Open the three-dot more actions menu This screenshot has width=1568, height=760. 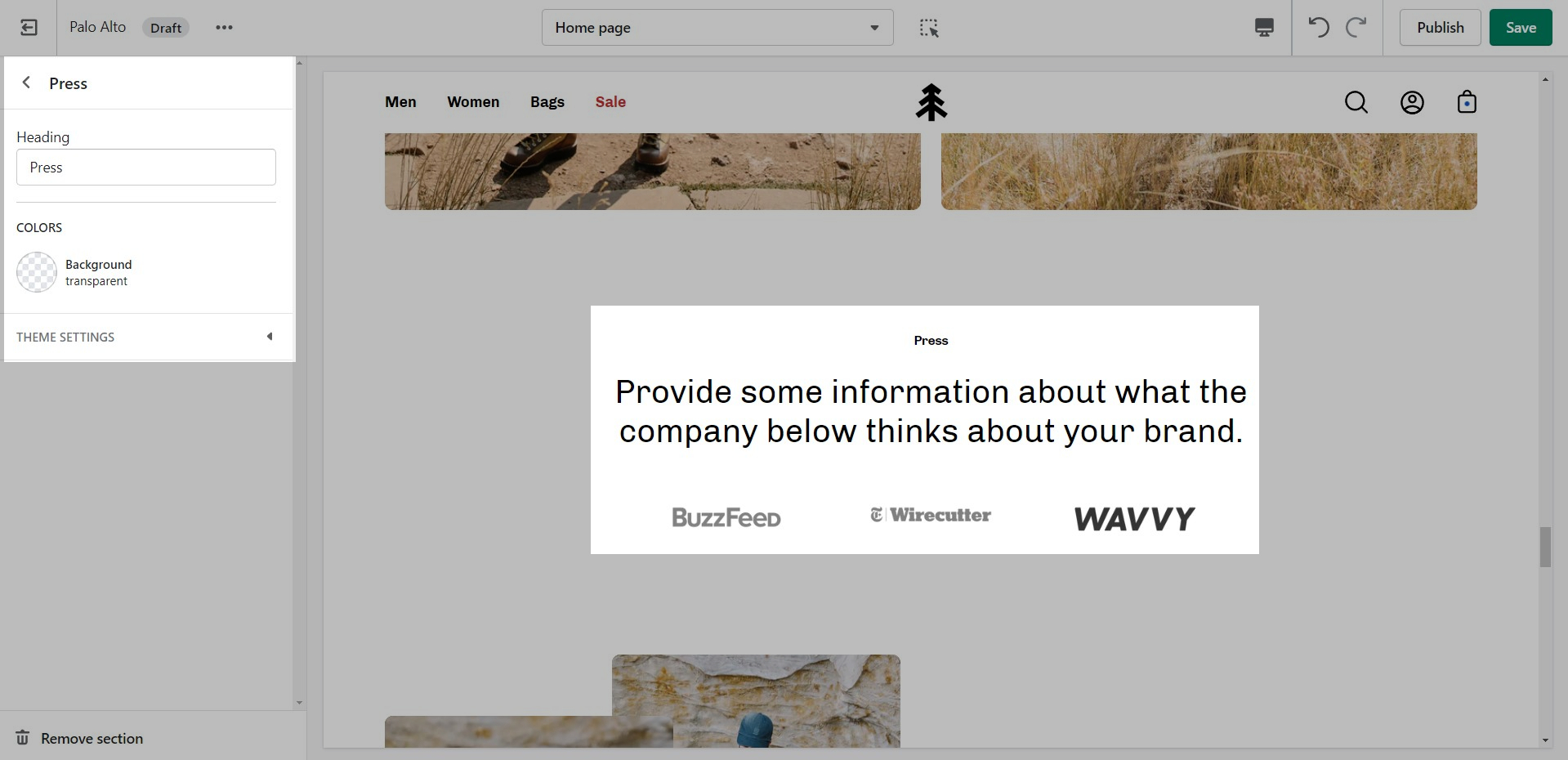pos(224,28)
